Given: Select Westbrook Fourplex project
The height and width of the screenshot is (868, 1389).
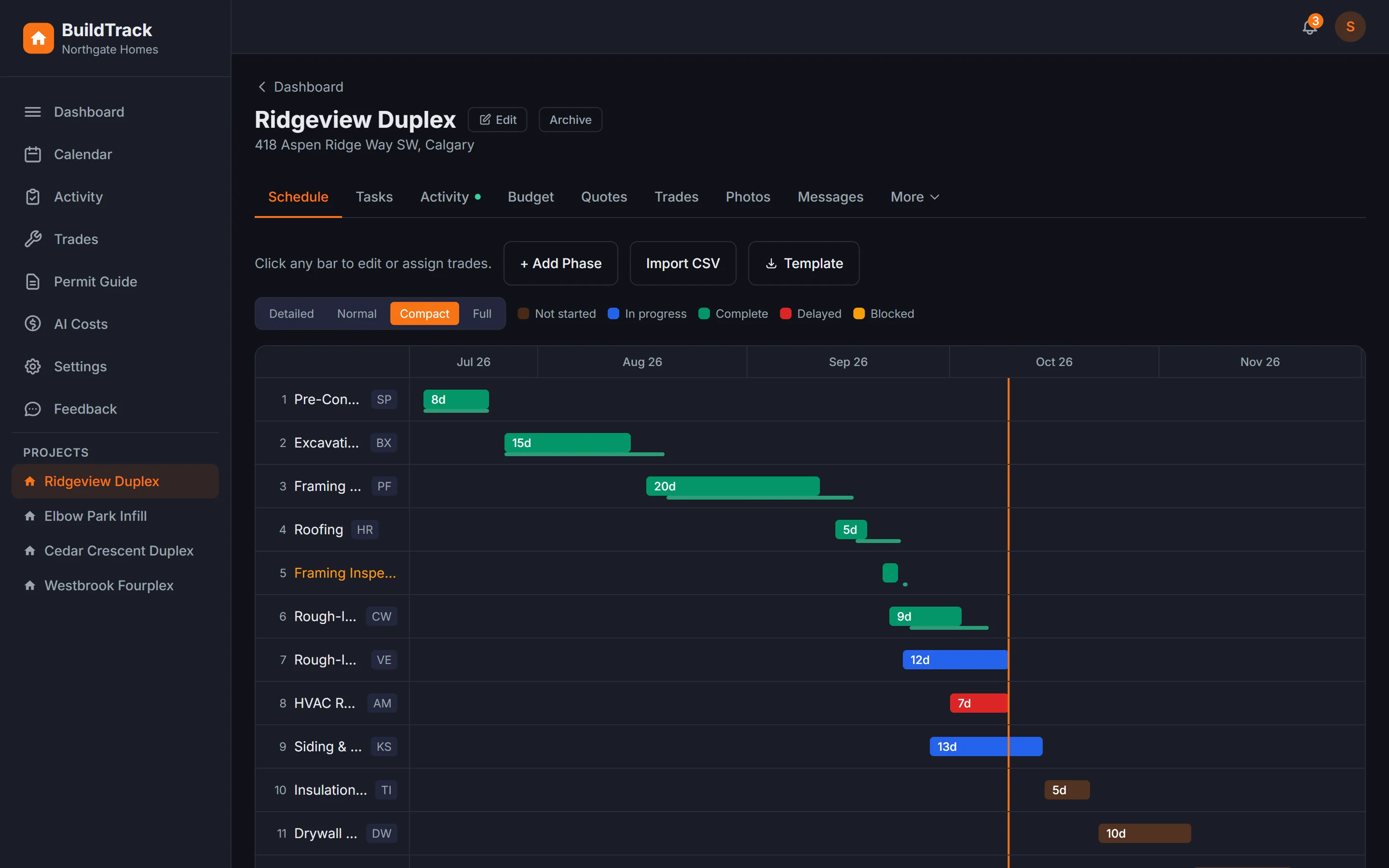Looking at the screenshot, I should 115,585.
